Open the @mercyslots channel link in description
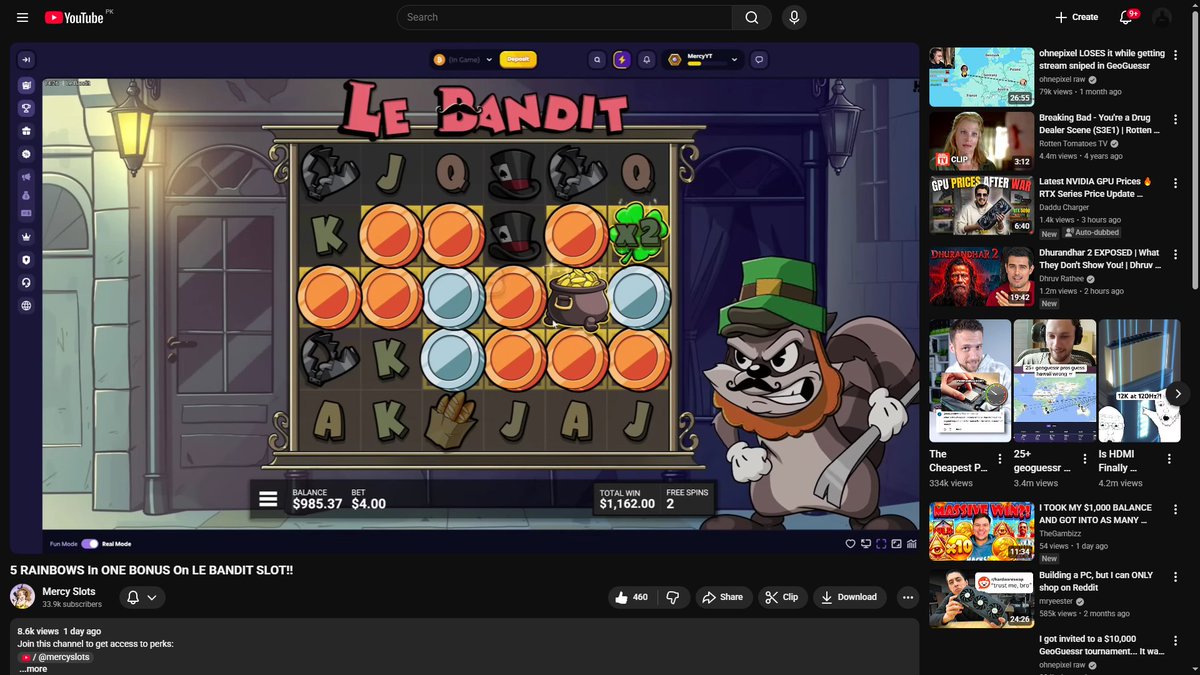 point(56,657)
